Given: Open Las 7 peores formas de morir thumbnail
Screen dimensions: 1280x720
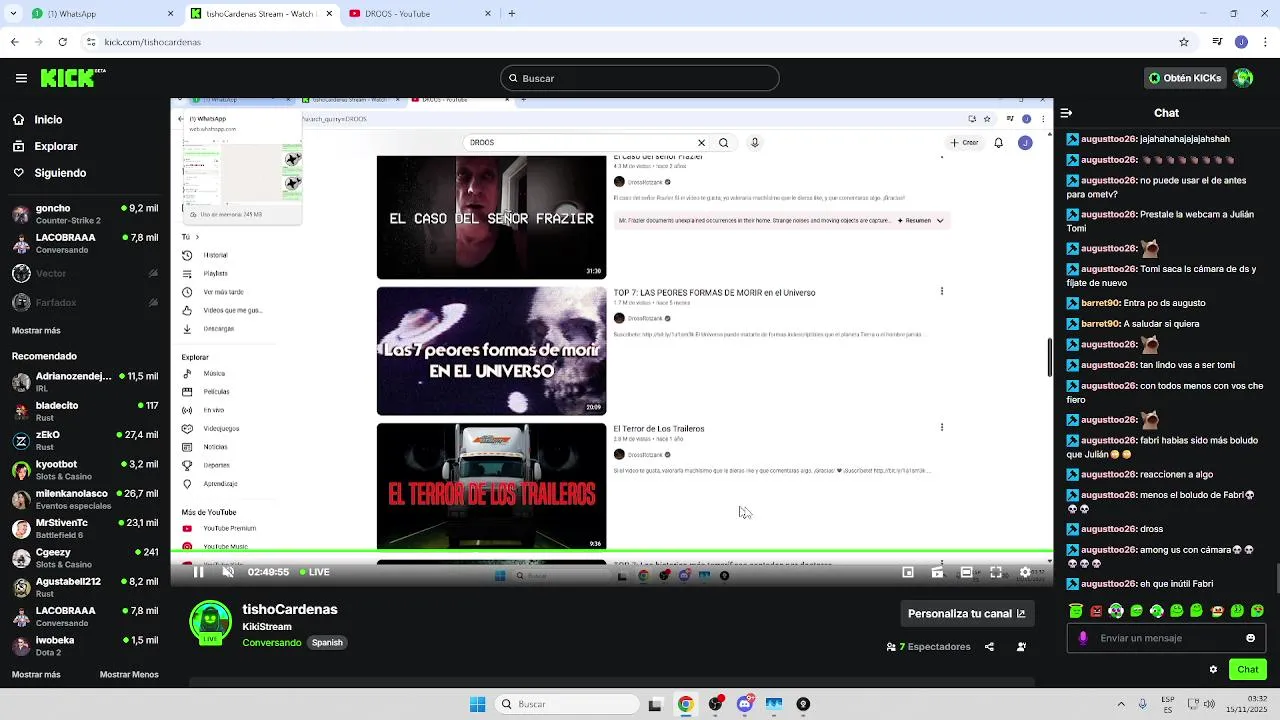Looking at the screenshot, I should point(491,351).
